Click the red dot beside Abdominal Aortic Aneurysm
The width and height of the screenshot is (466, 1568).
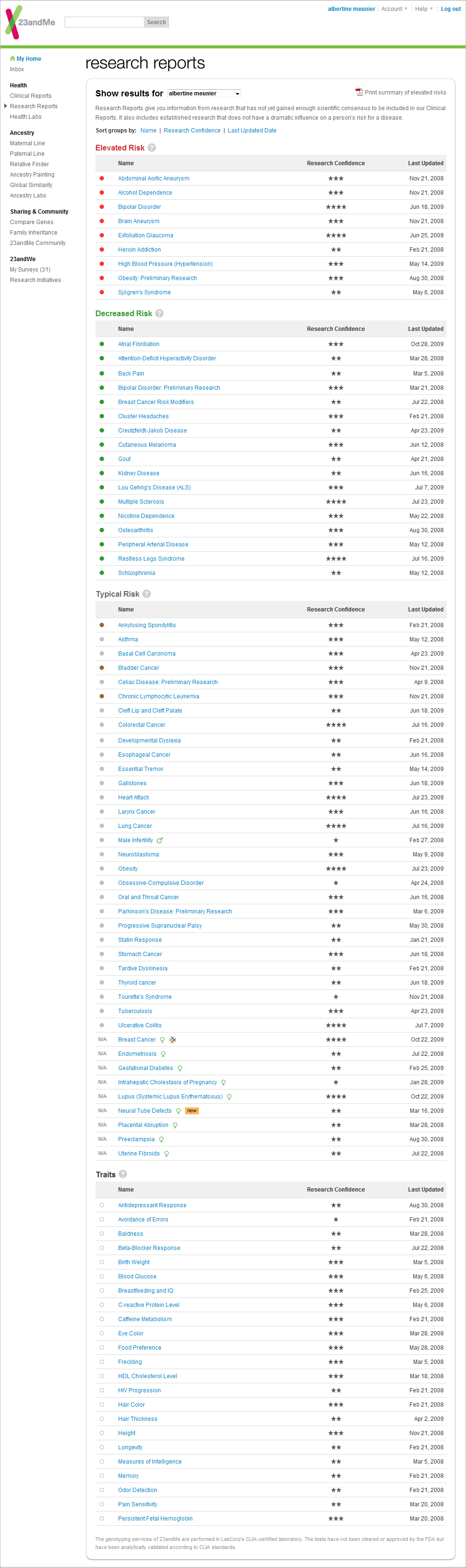pos(102,178)
